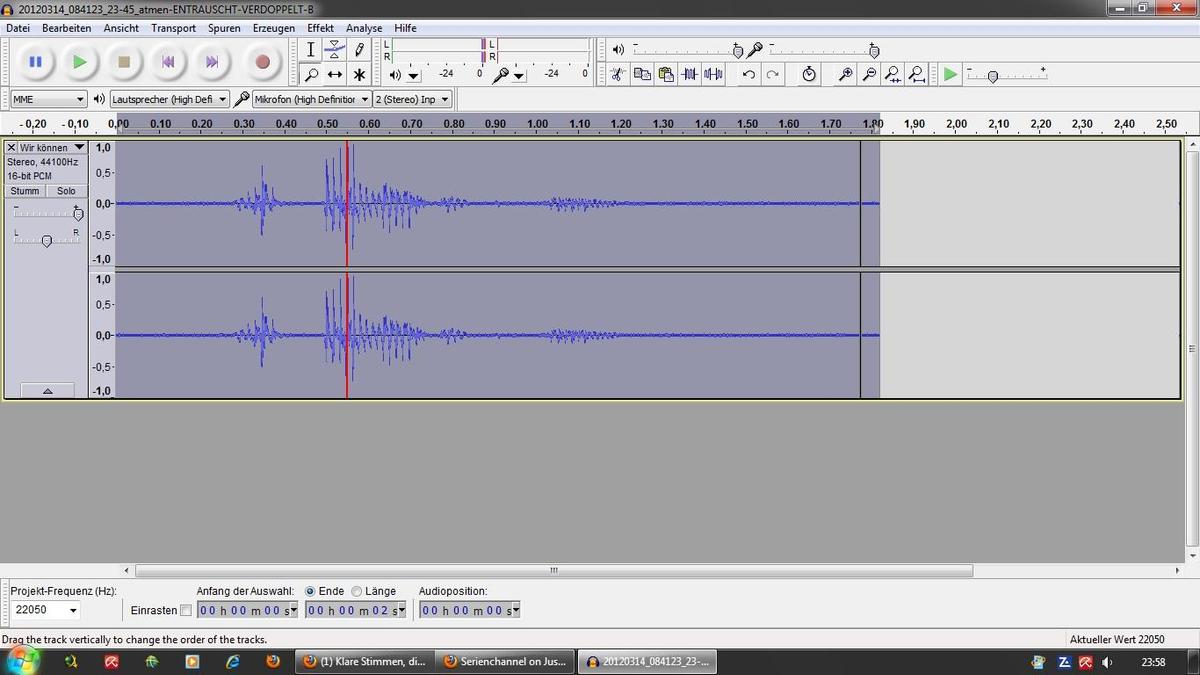1200x675 pixels.
Task: Click the Paste clipboard icon
Action: tap(665, 74)
